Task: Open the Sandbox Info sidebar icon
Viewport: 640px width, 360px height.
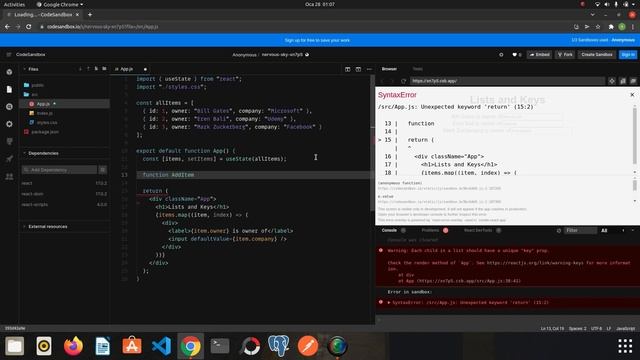Action: (x=9, y=72)
